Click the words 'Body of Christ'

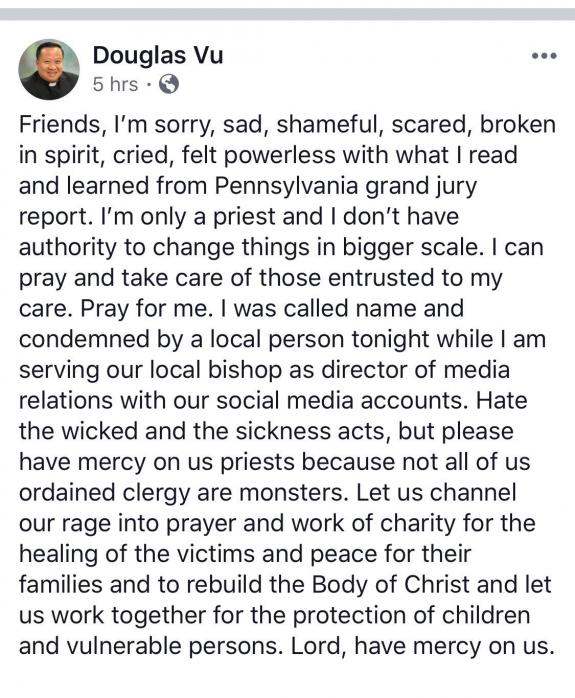[391, 585]
